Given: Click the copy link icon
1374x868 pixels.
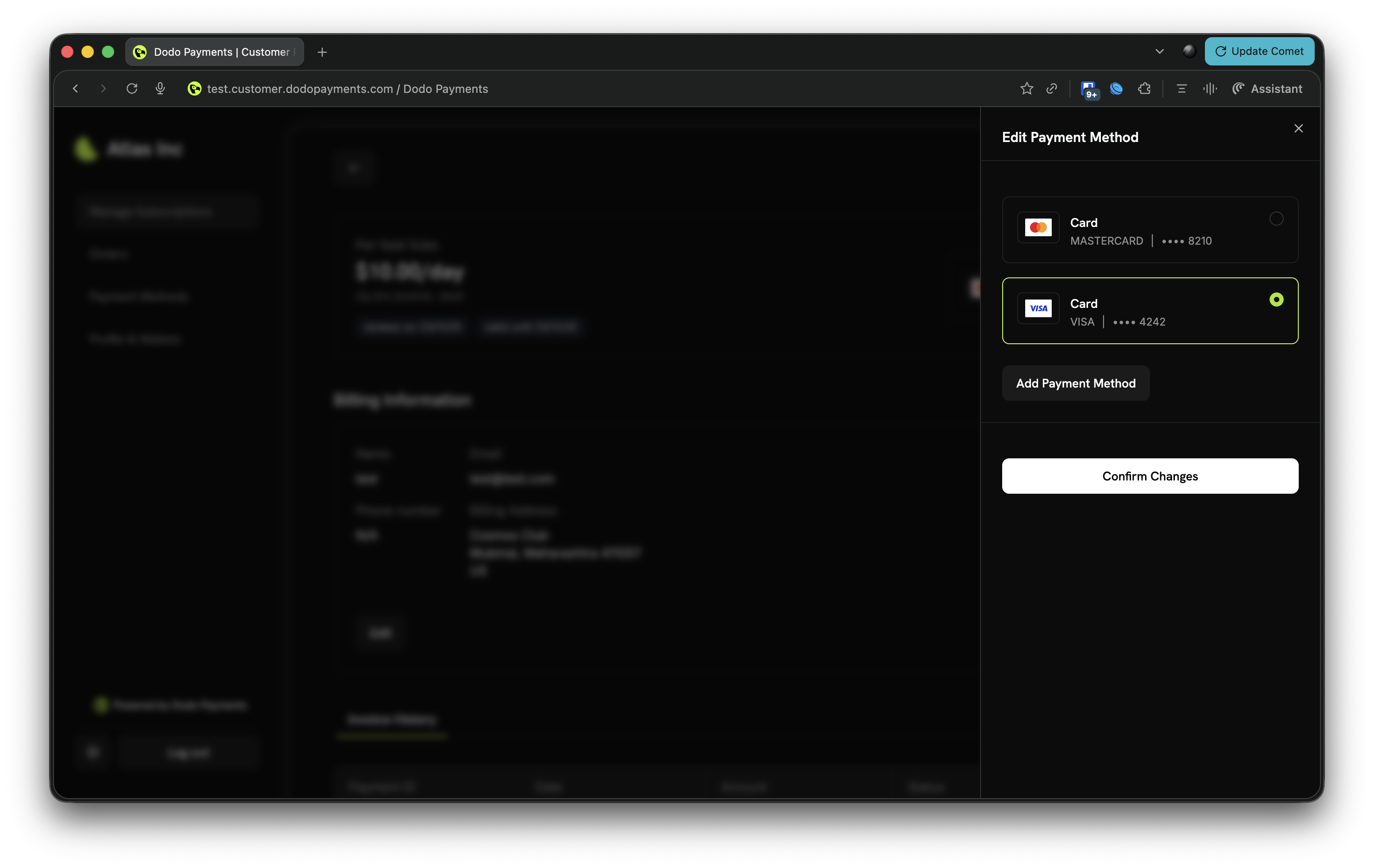Looking at the screenshot, I should [x=1052, y=88].
